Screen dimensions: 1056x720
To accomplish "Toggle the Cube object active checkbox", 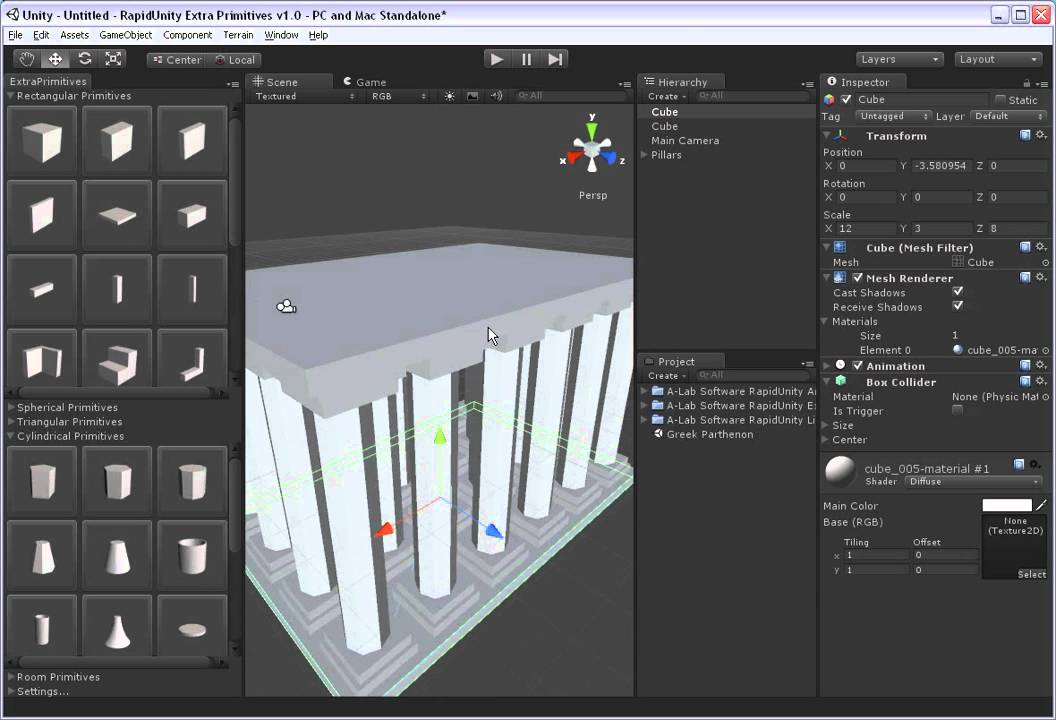I will [847, 100].
